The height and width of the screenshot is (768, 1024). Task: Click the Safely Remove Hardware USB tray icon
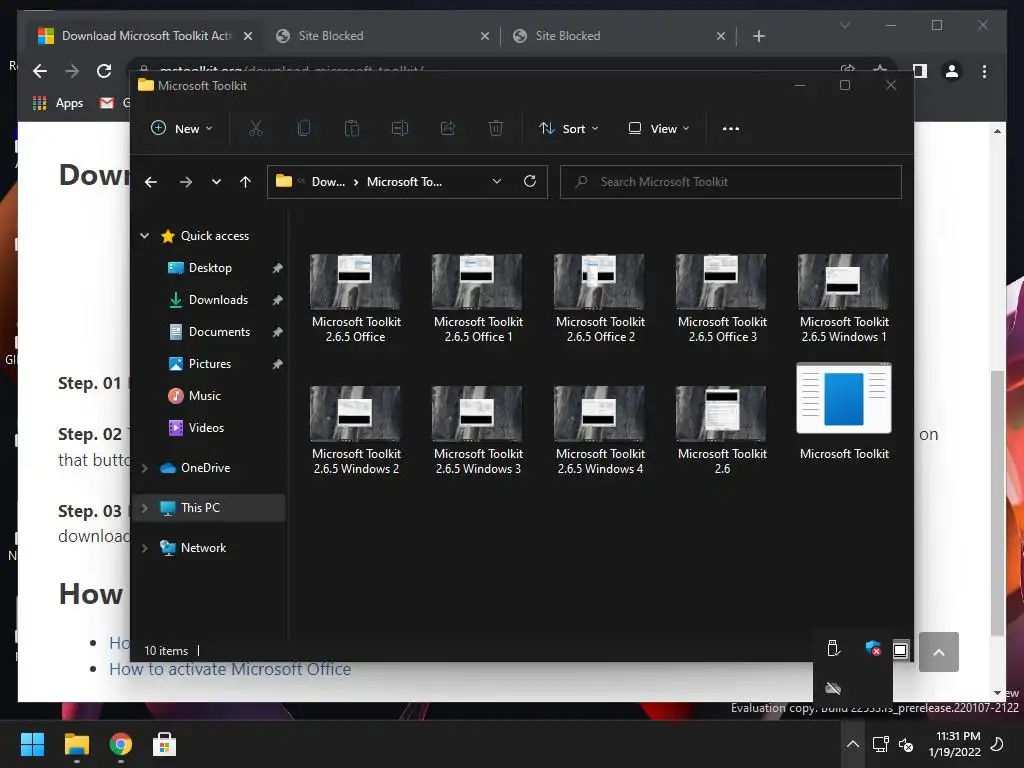(833, 648)
